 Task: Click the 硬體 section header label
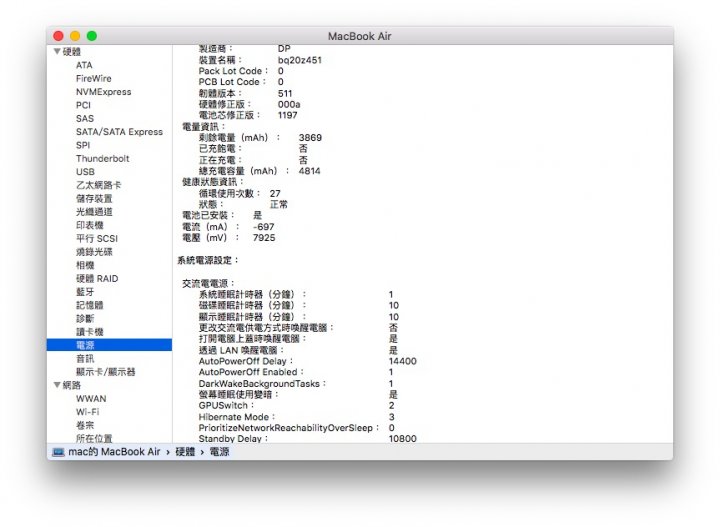(x=72, y=51)
